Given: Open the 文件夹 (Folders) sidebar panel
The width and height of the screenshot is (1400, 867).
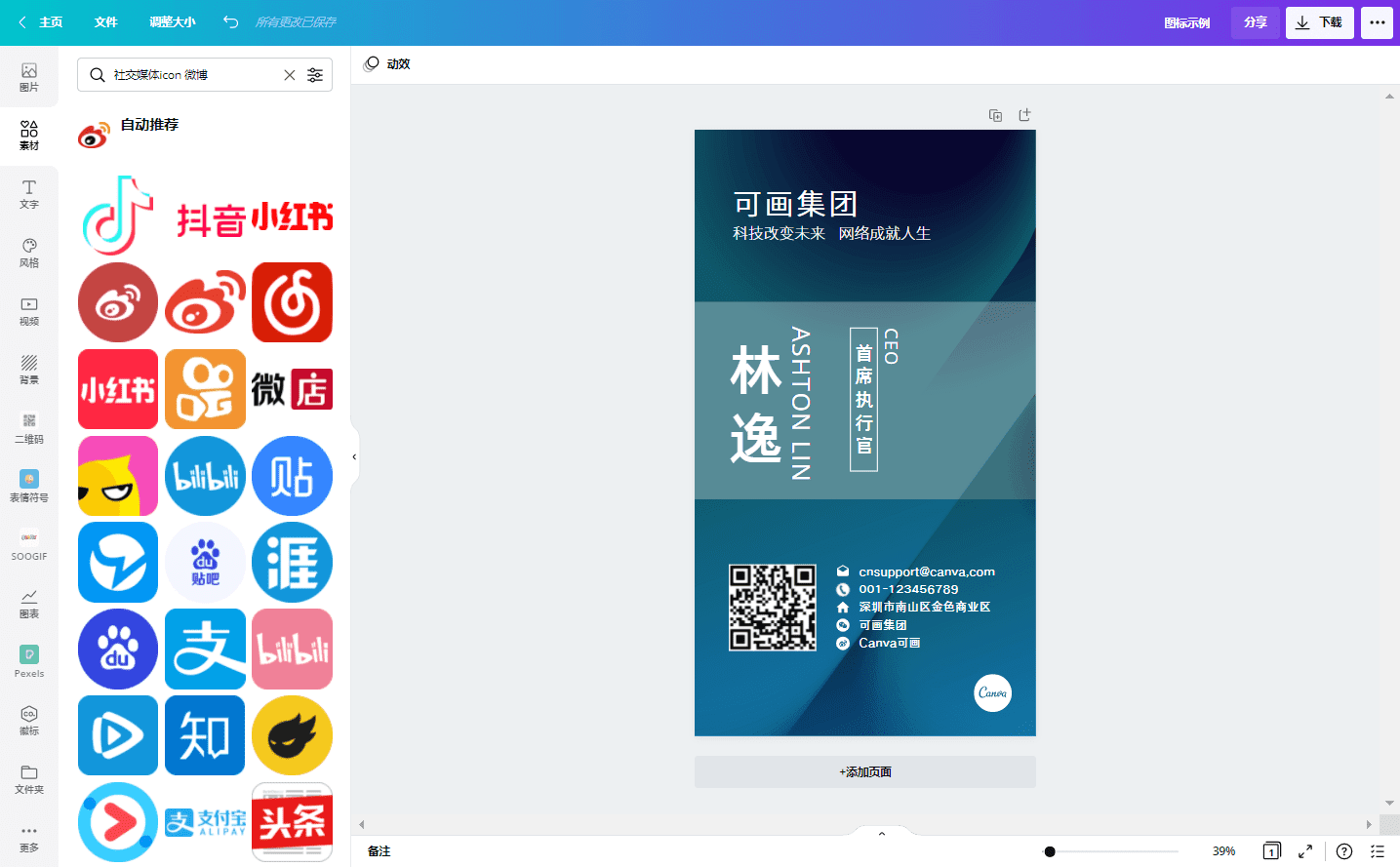Looking at the screenshot, I should click(x=29, y=779).
